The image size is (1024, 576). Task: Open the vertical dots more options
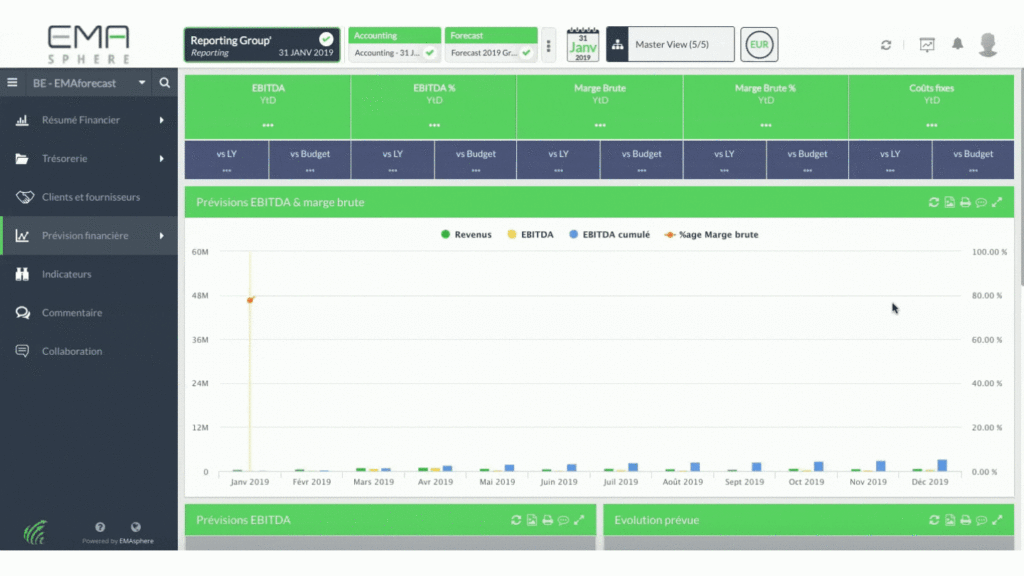[549, 45]
